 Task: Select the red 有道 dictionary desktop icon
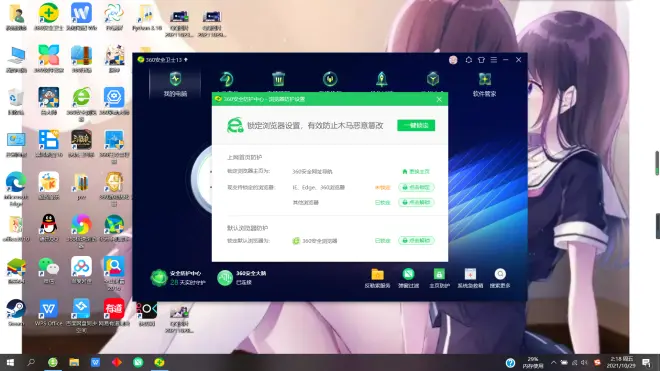coord(114,312)
